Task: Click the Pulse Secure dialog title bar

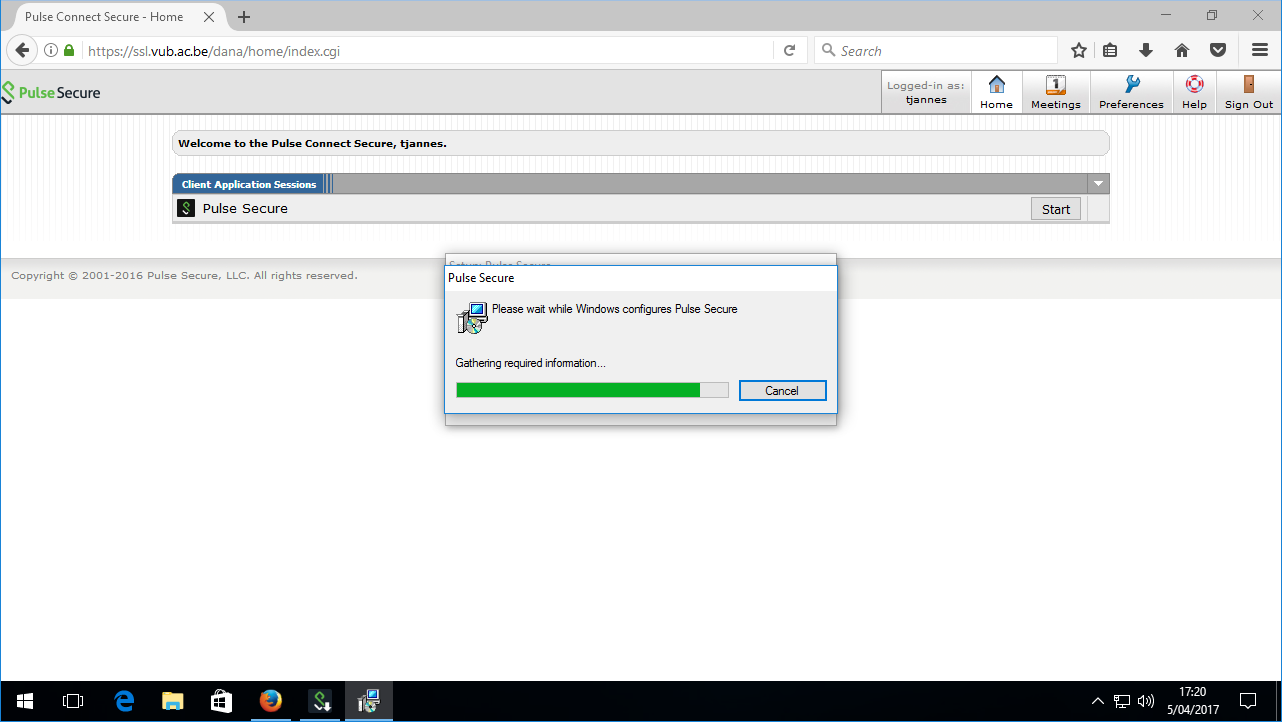Action: [x=641, y=278]
